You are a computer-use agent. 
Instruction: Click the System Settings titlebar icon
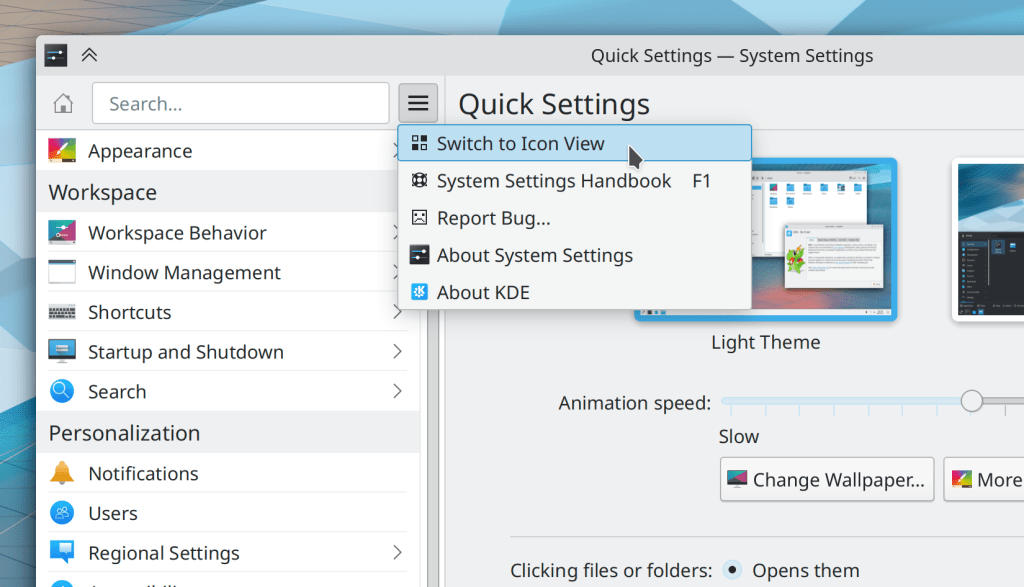[56, 55]
